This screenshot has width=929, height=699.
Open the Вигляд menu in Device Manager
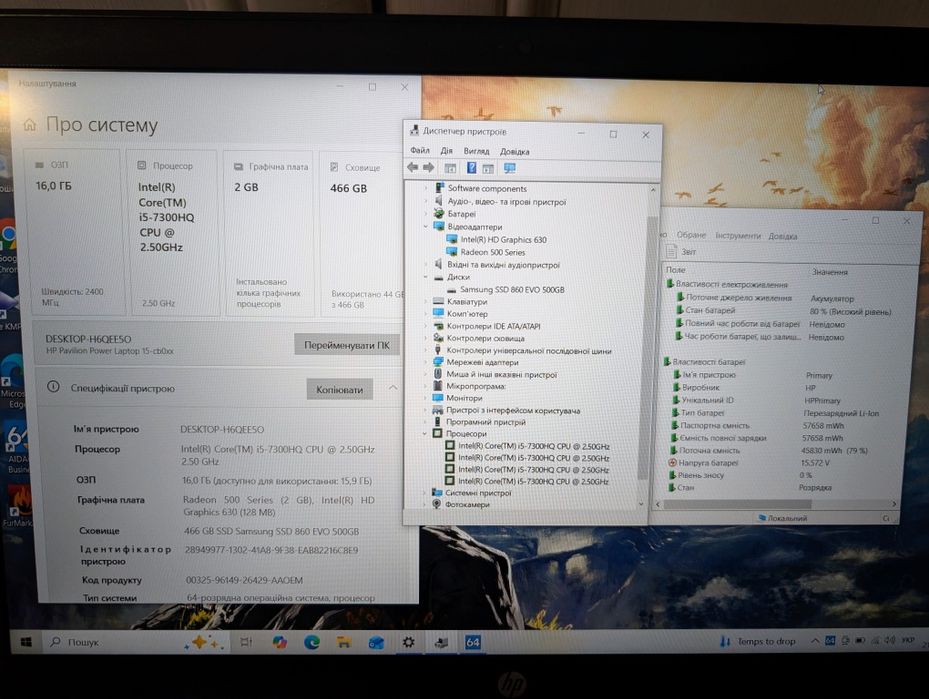click(x=476, y=152)
